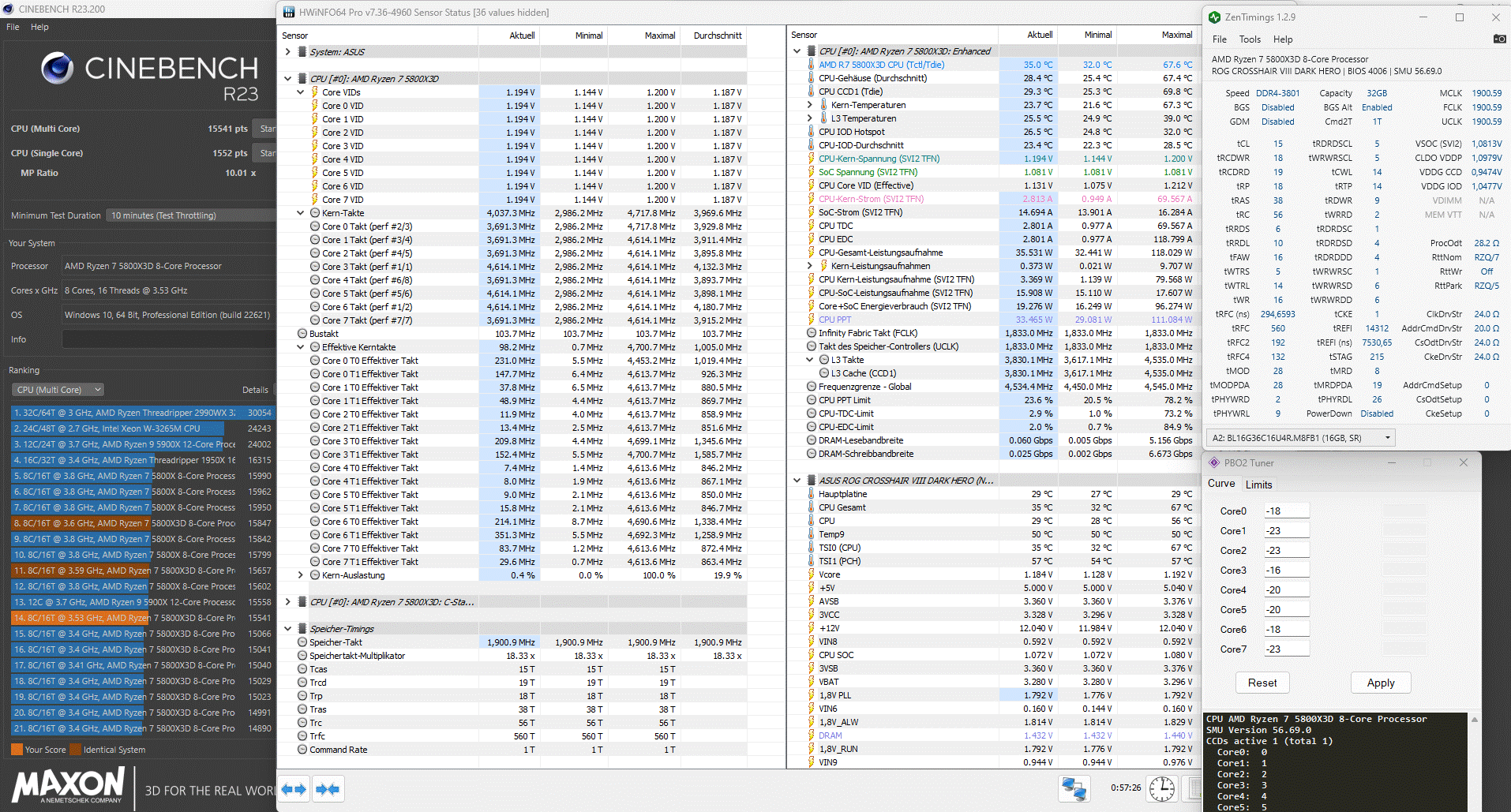
Task: Click the clock icon in HWiNFO toolbar
Action: (x=1162, y=788)
